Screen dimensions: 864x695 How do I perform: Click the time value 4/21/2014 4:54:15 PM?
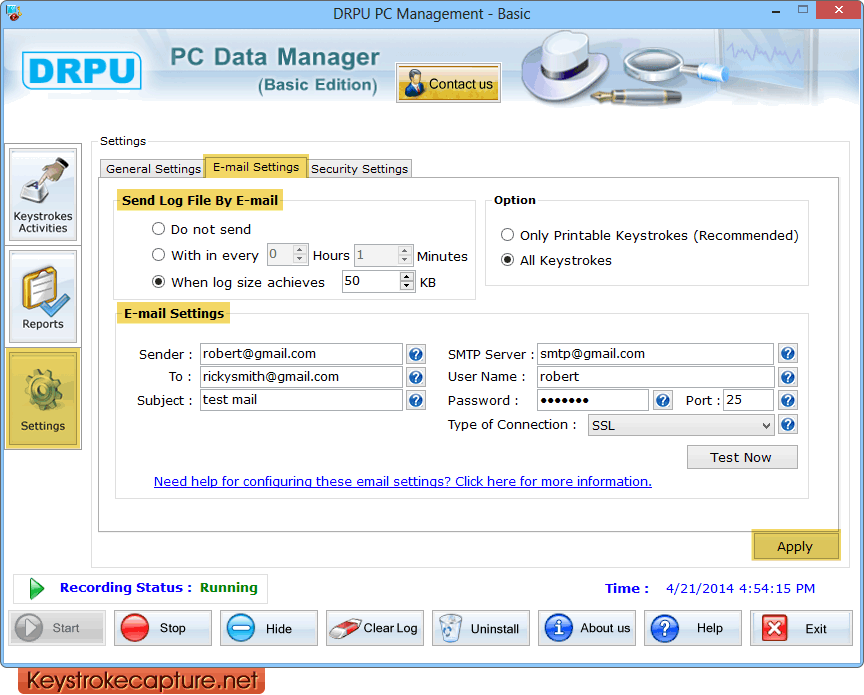point(740,589)
